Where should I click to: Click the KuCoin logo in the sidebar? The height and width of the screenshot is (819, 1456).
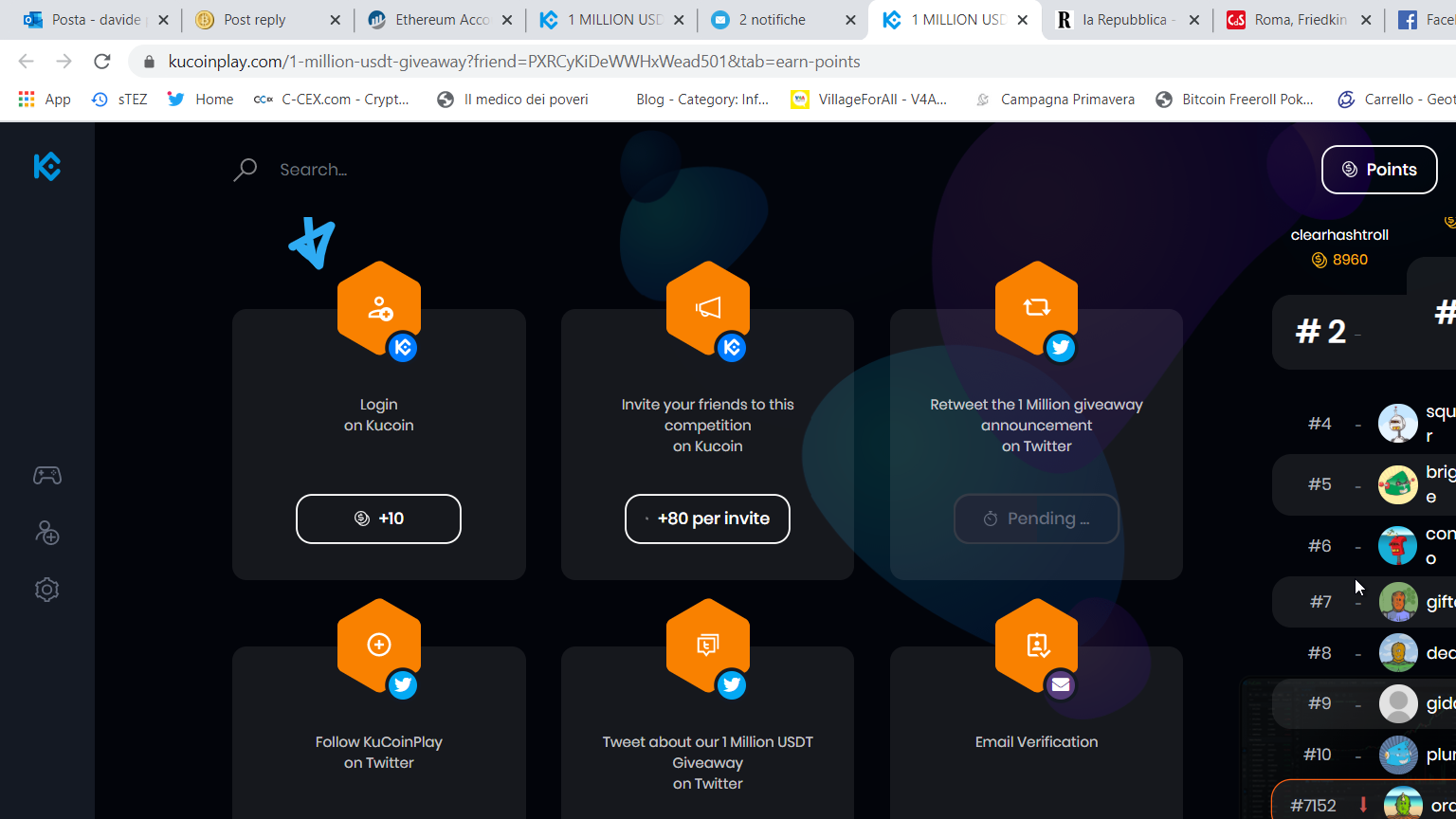pyautogui.click(x=47, y=167)
